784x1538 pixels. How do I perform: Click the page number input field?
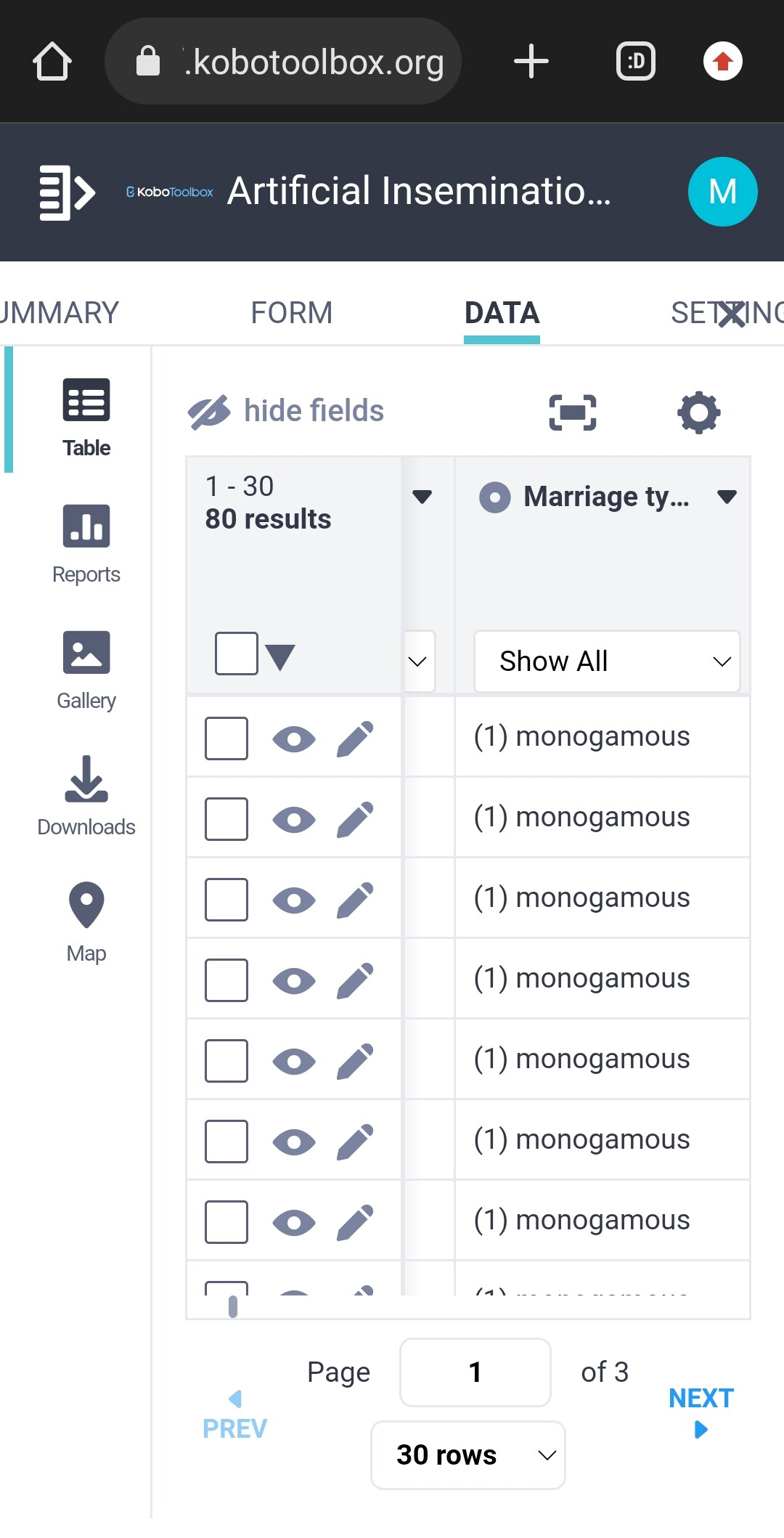tap(475, 1372)
